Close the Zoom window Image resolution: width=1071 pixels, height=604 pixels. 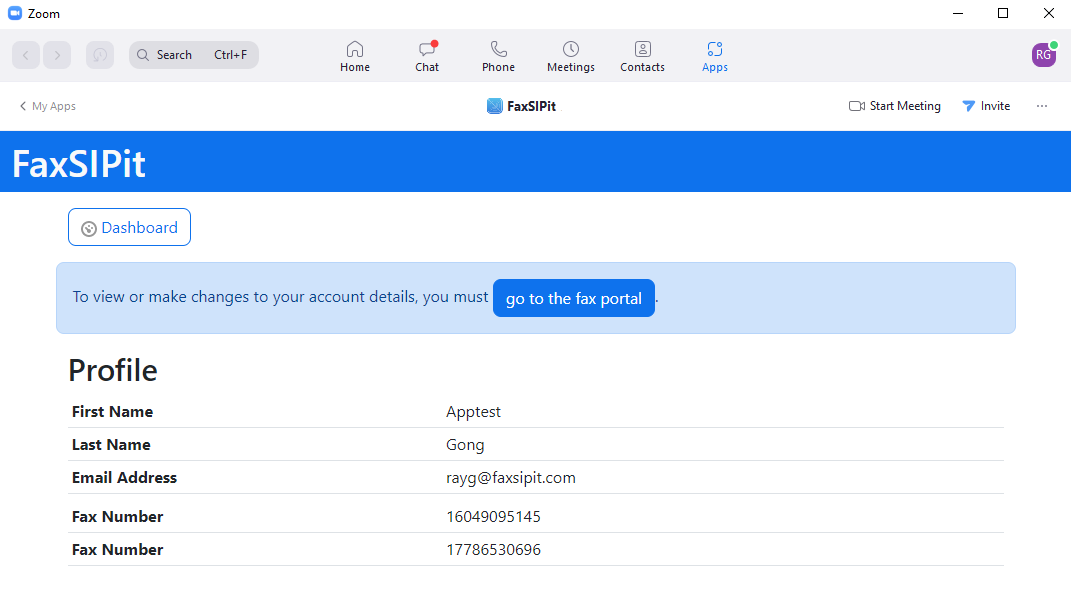[x=1049, y=14]
